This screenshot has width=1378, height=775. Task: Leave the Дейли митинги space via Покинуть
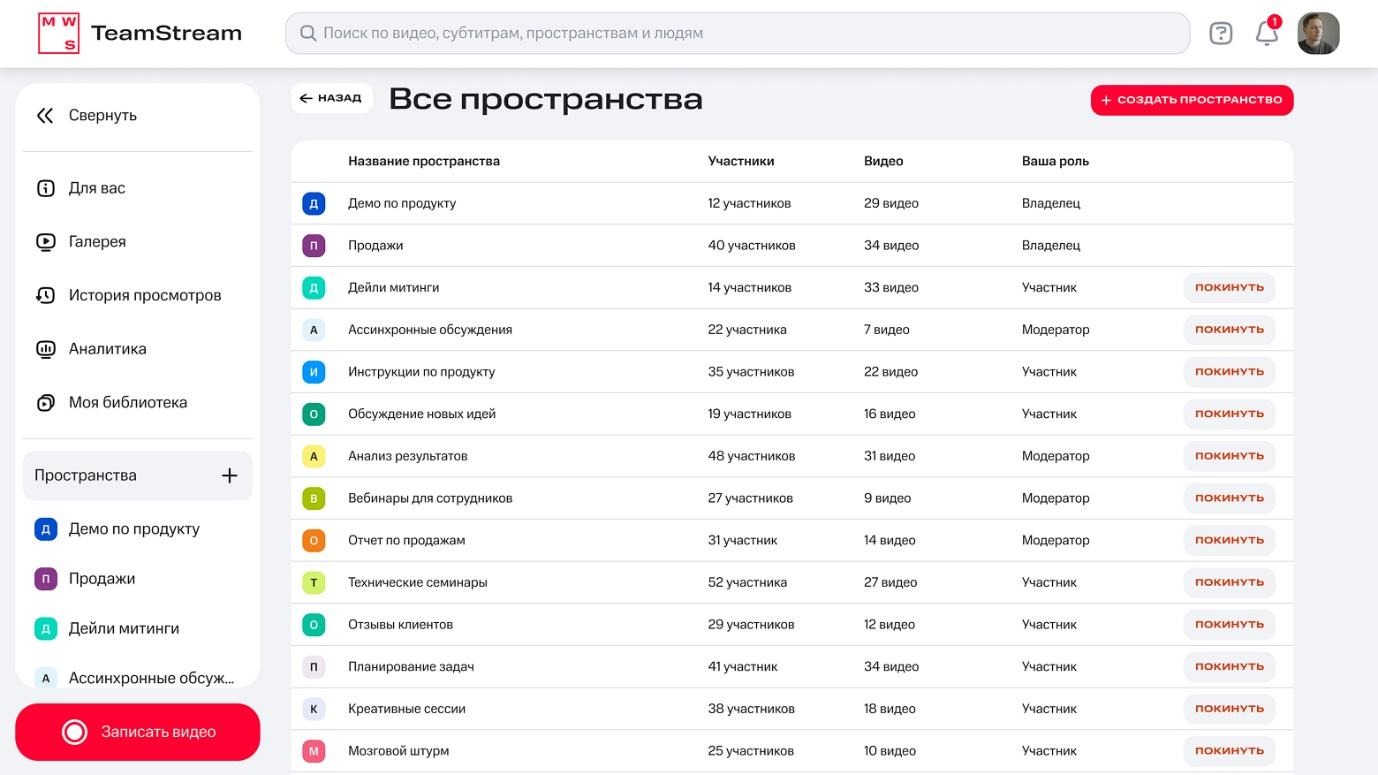click(x=1229, y=287)
